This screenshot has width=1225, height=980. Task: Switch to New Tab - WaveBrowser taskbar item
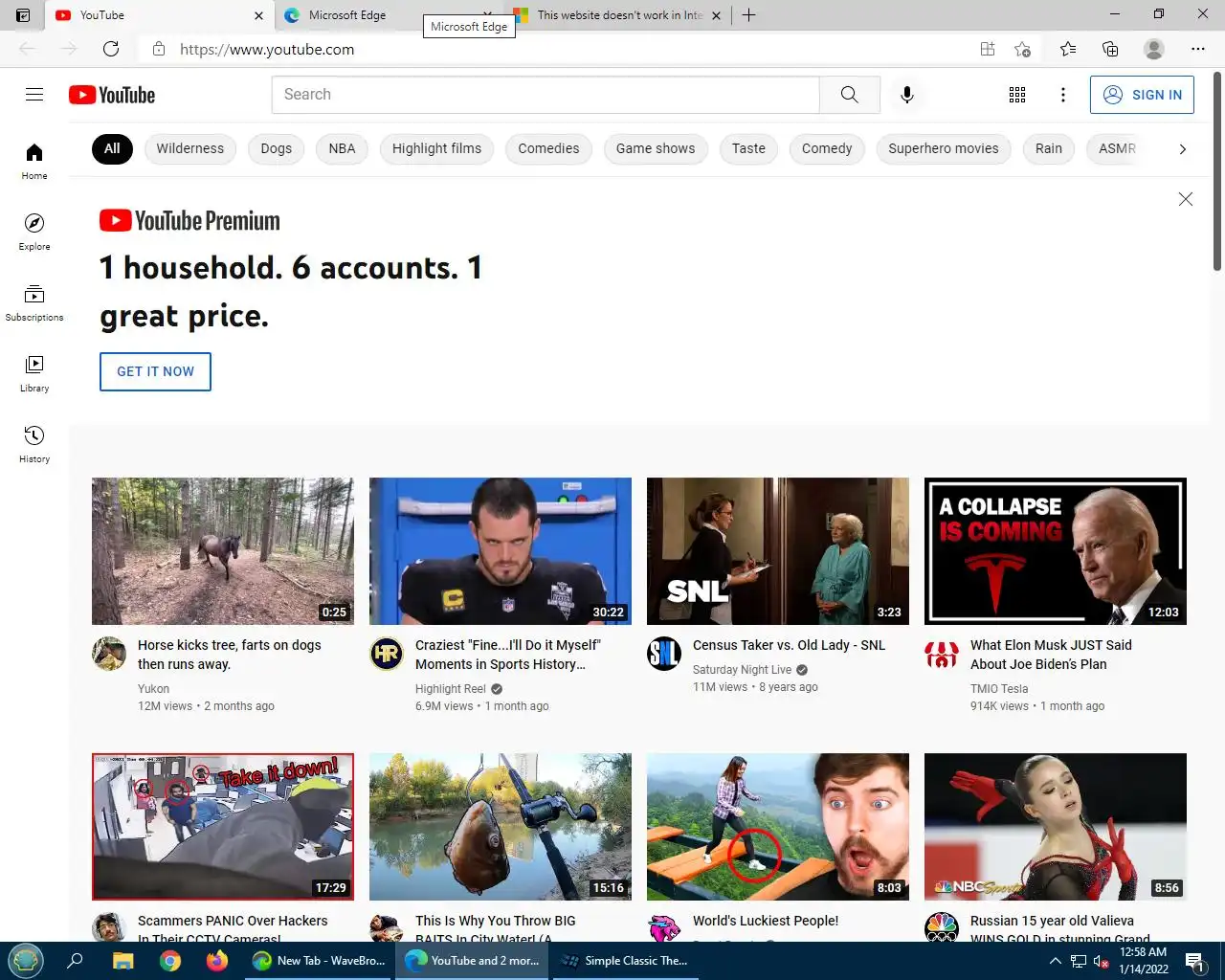(319, 960)
